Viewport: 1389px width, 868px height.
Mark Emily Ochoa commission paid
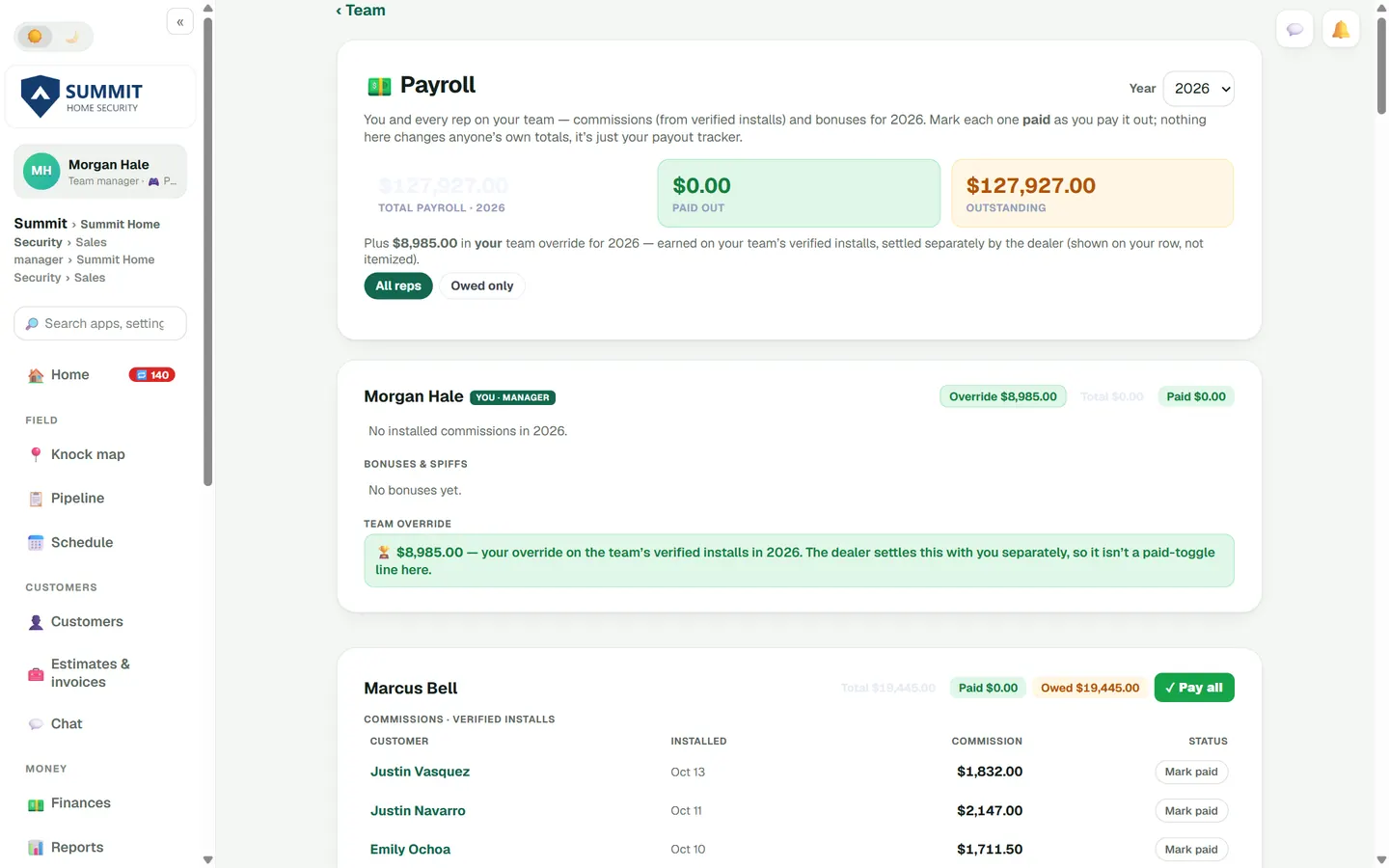pos(1191,850)
